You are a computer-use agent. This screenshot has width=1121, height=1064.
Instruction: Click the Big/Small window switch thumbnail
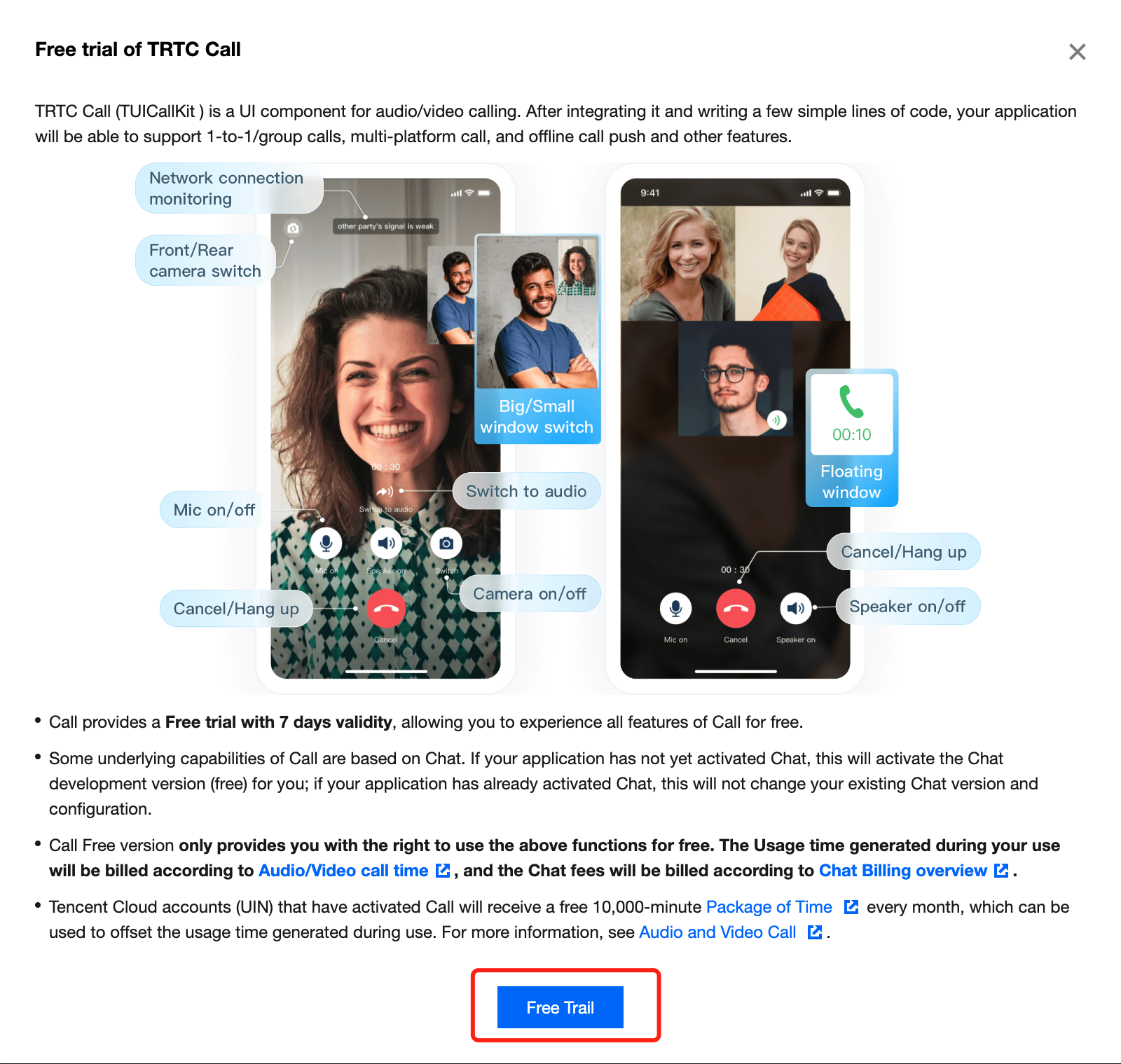(537, 312)
